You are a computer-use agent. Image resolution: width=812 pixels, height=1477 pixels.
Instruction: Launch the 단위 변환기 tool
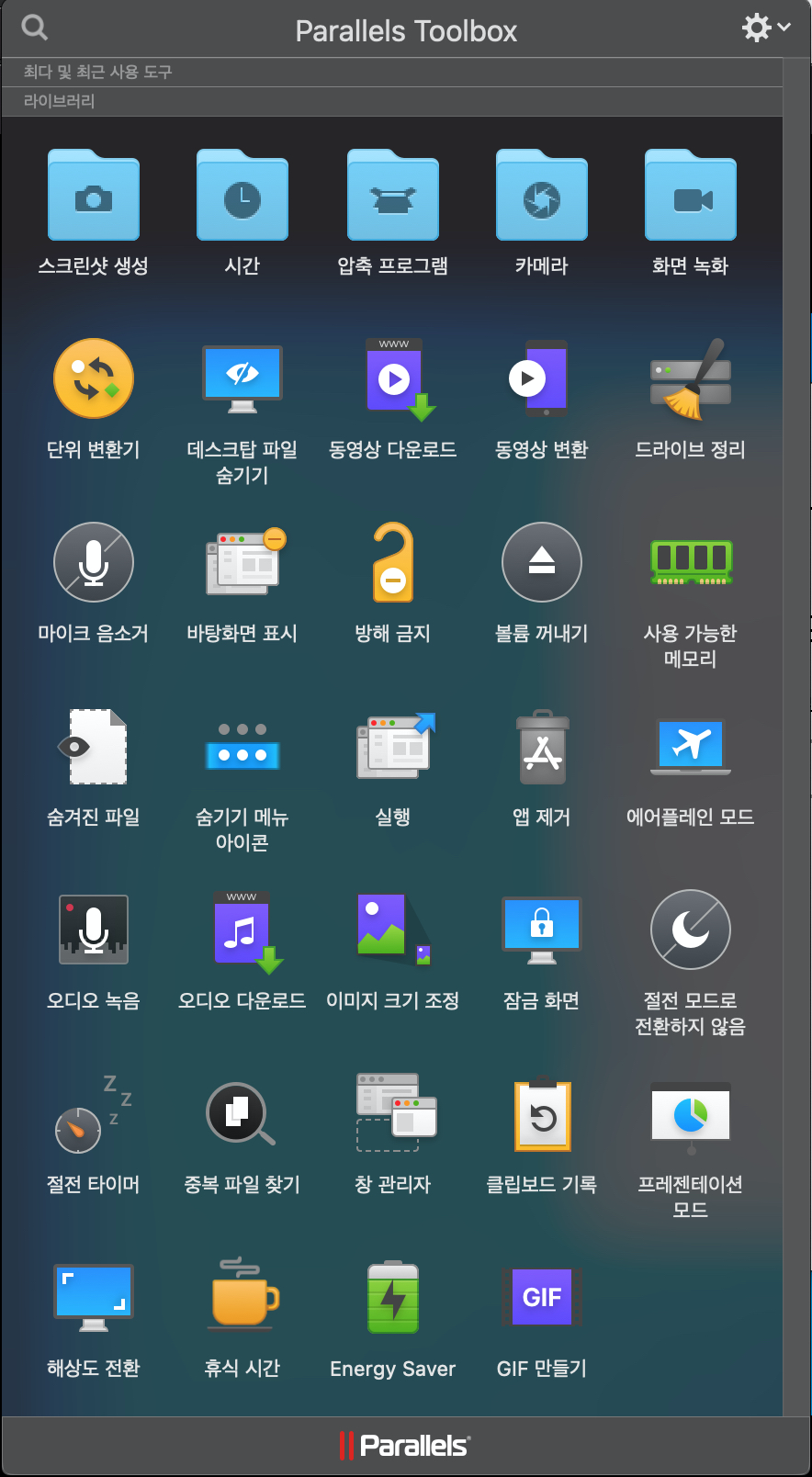pos(94,378)
